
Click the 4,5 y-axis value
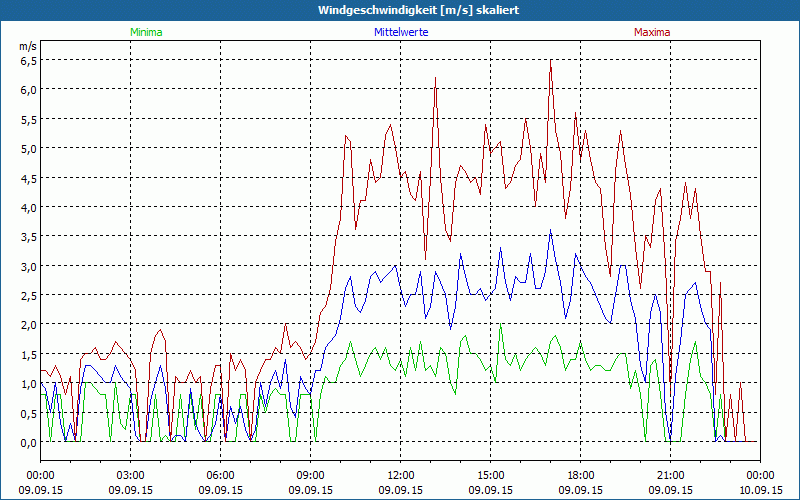29,178
